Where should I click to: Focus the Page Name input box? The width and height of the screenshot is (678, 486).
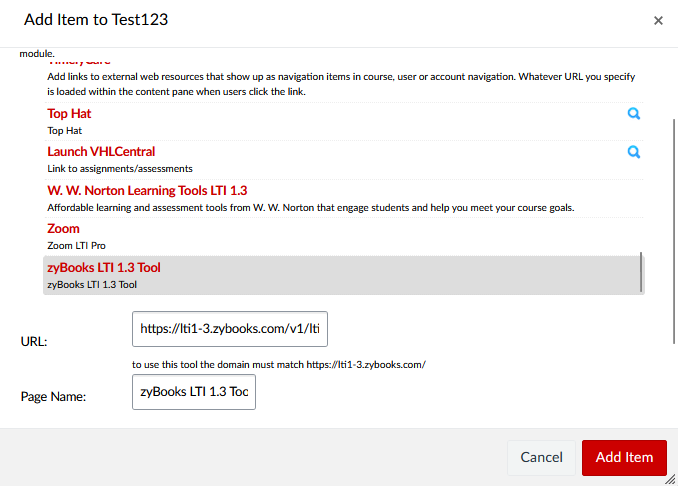[x=194, y=392]
